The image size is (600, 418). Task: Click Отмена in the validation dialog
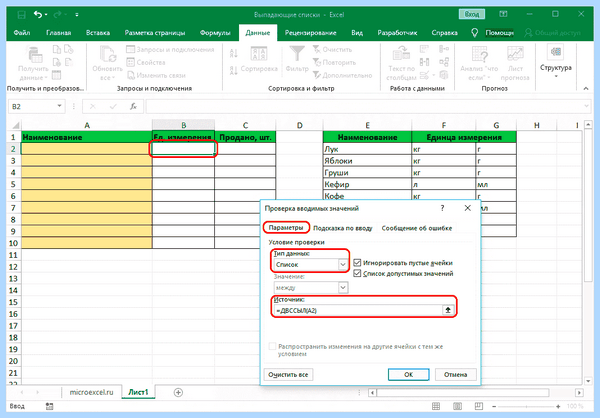(x=455, y=375)
